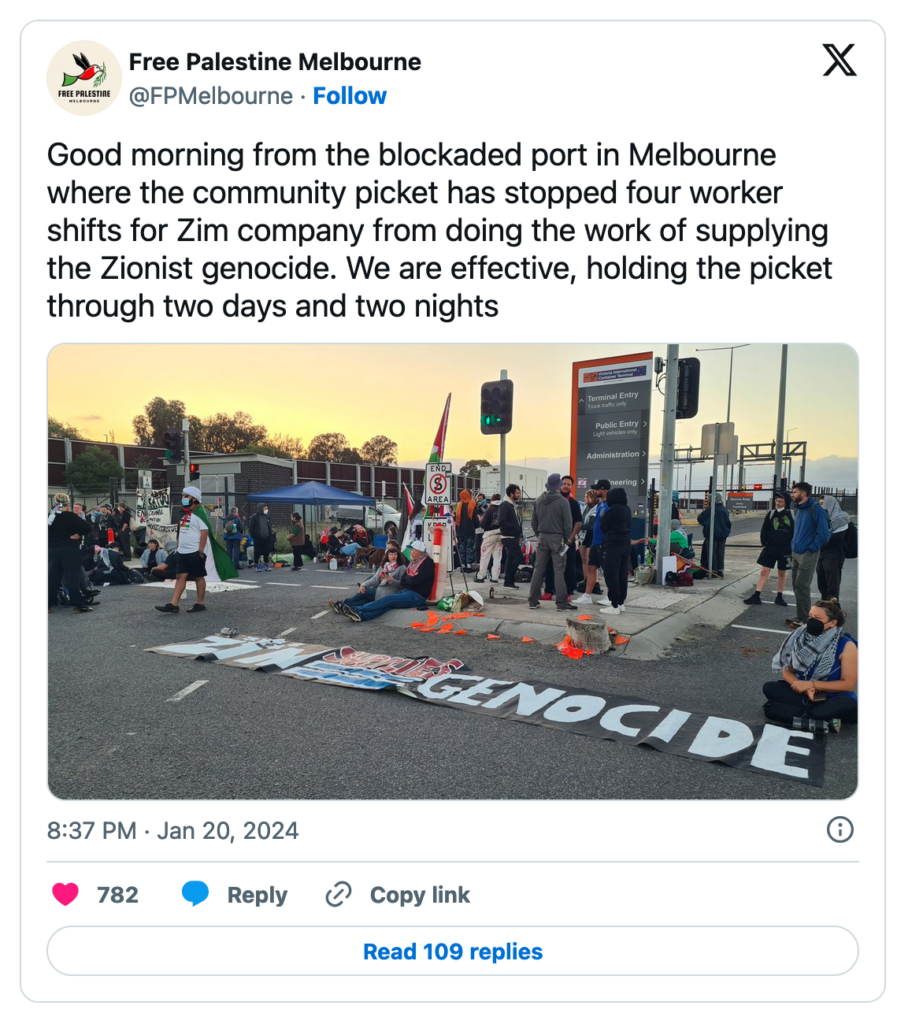Click the tweet text about the blockaded port
Viewport: 923px width, 1024px height.
(x=440, y=231)
